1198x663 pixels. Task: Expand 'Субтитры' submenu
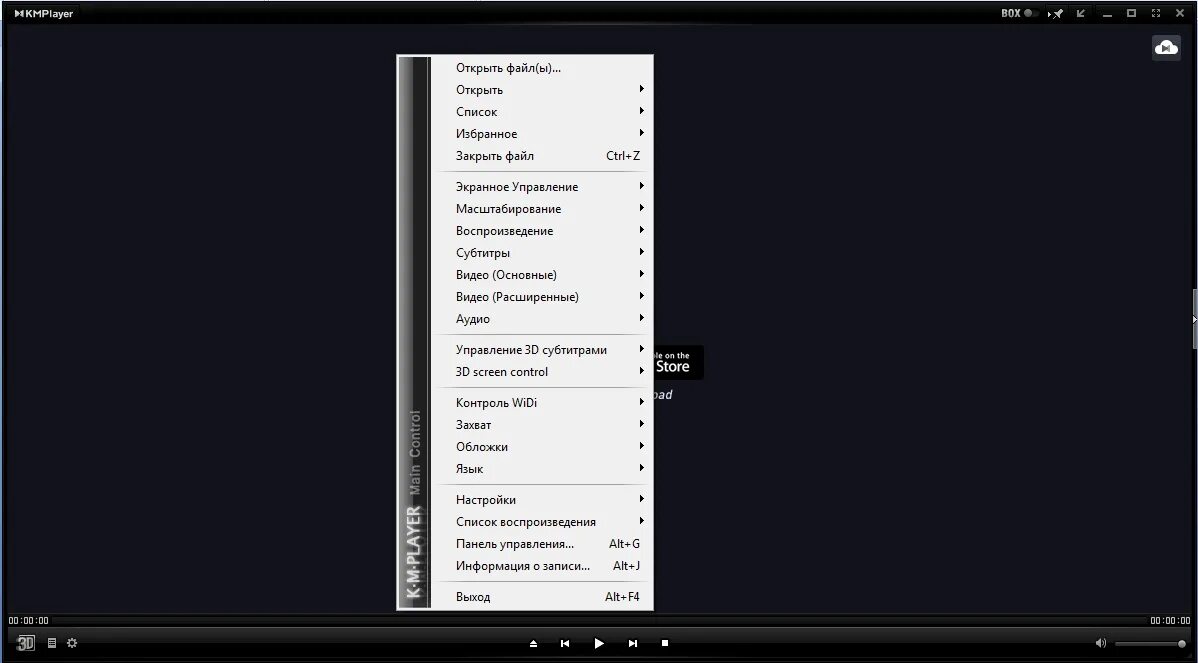click(542, 253)
